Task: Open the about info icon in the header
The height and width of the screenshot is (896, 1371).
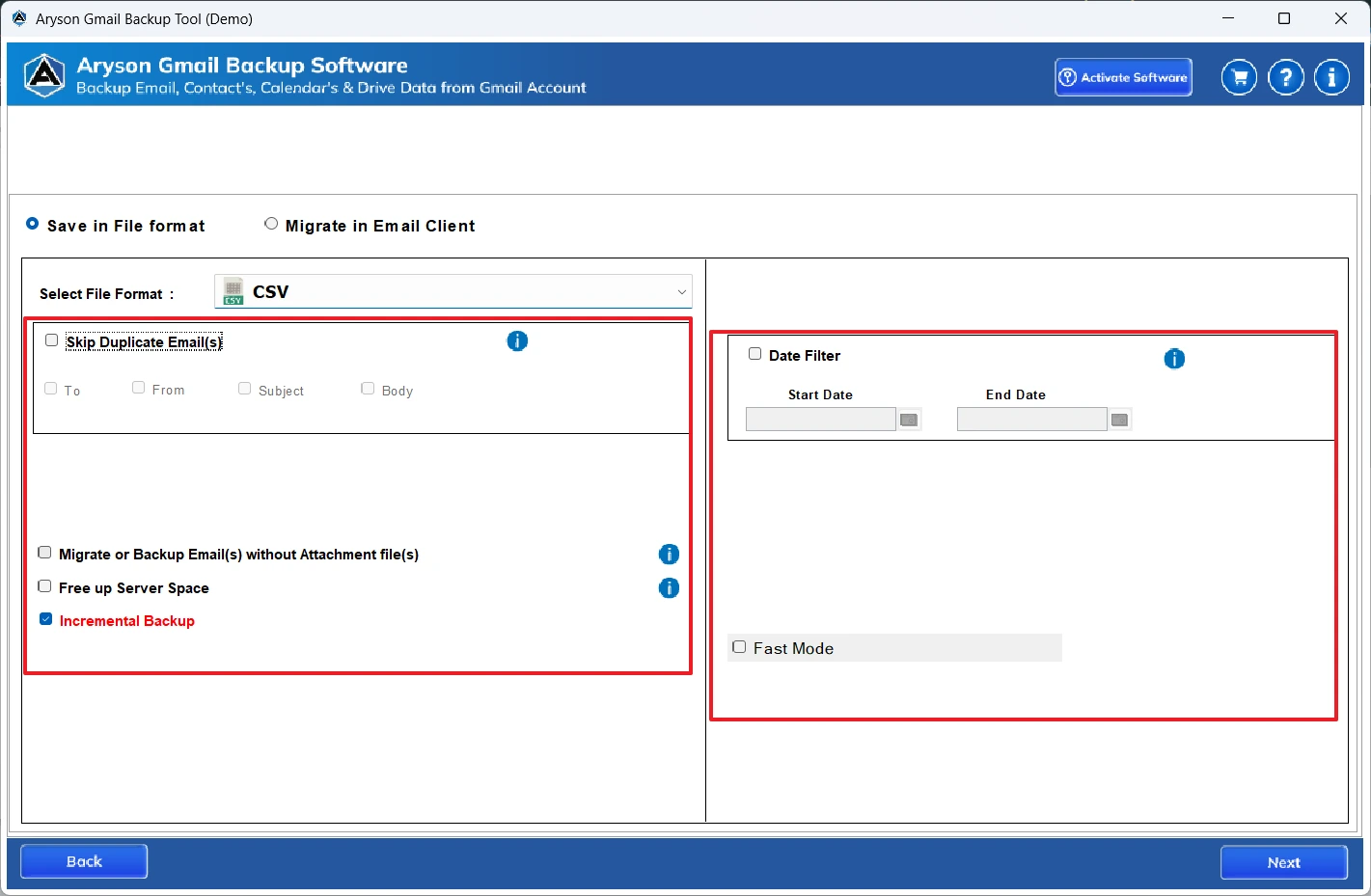Action: pyautogui.click(x=1331, y=77)
